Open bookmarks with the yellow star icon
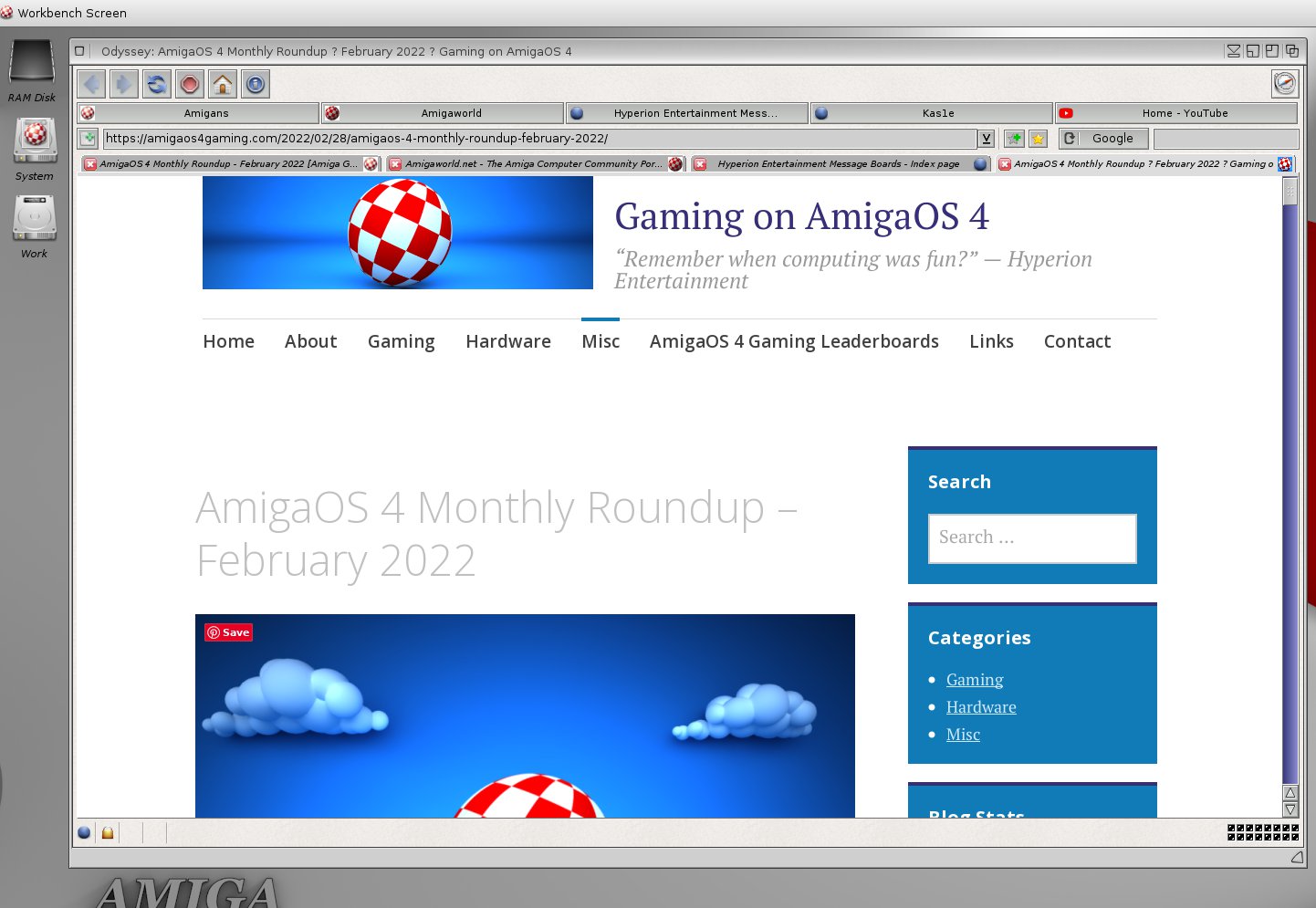The height and width of the screenshot is (908, 1316). pyautogui.click(x=1038, y=139)
